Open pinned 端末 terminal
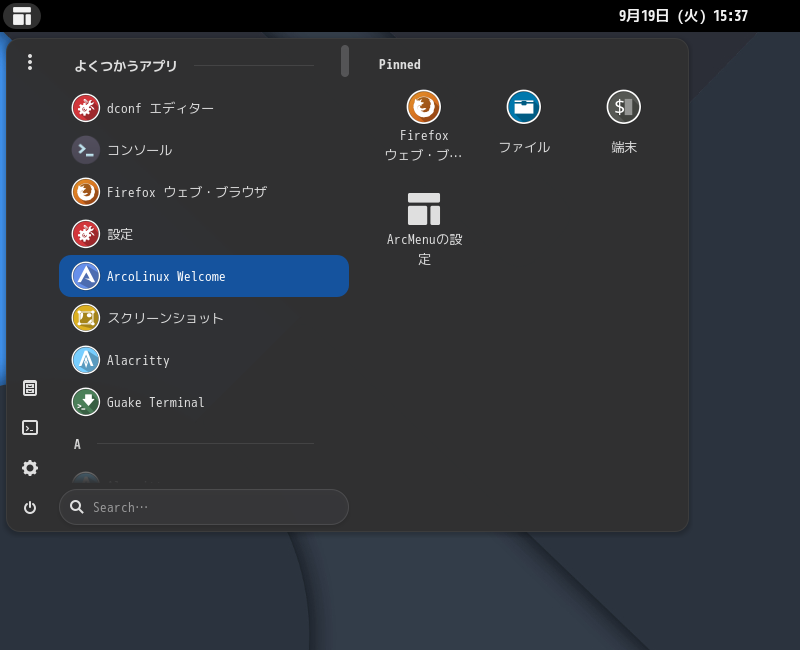This screenshot has height=650, width=800. pyautogui.click(x=623, y=122)
